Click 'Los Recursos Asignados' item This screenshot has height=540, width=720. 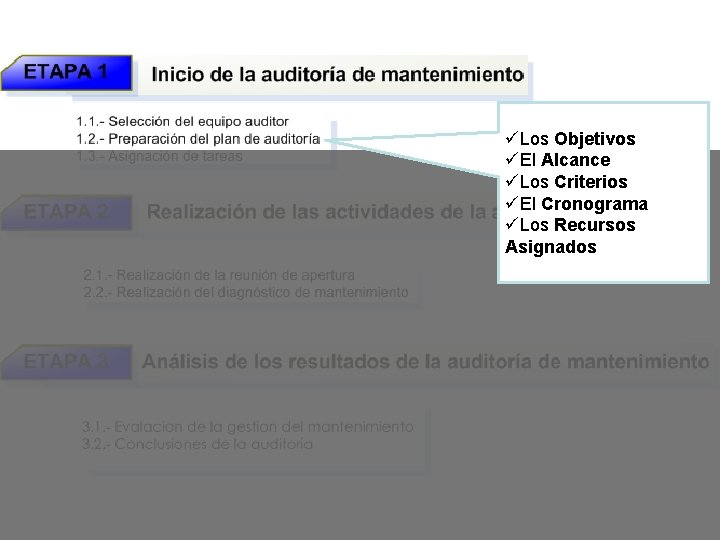coord(570,236)
